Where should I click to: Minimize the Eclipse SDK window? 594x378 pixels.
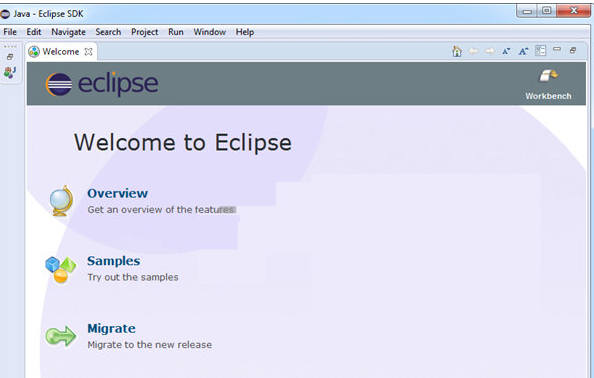click(527, 11)
